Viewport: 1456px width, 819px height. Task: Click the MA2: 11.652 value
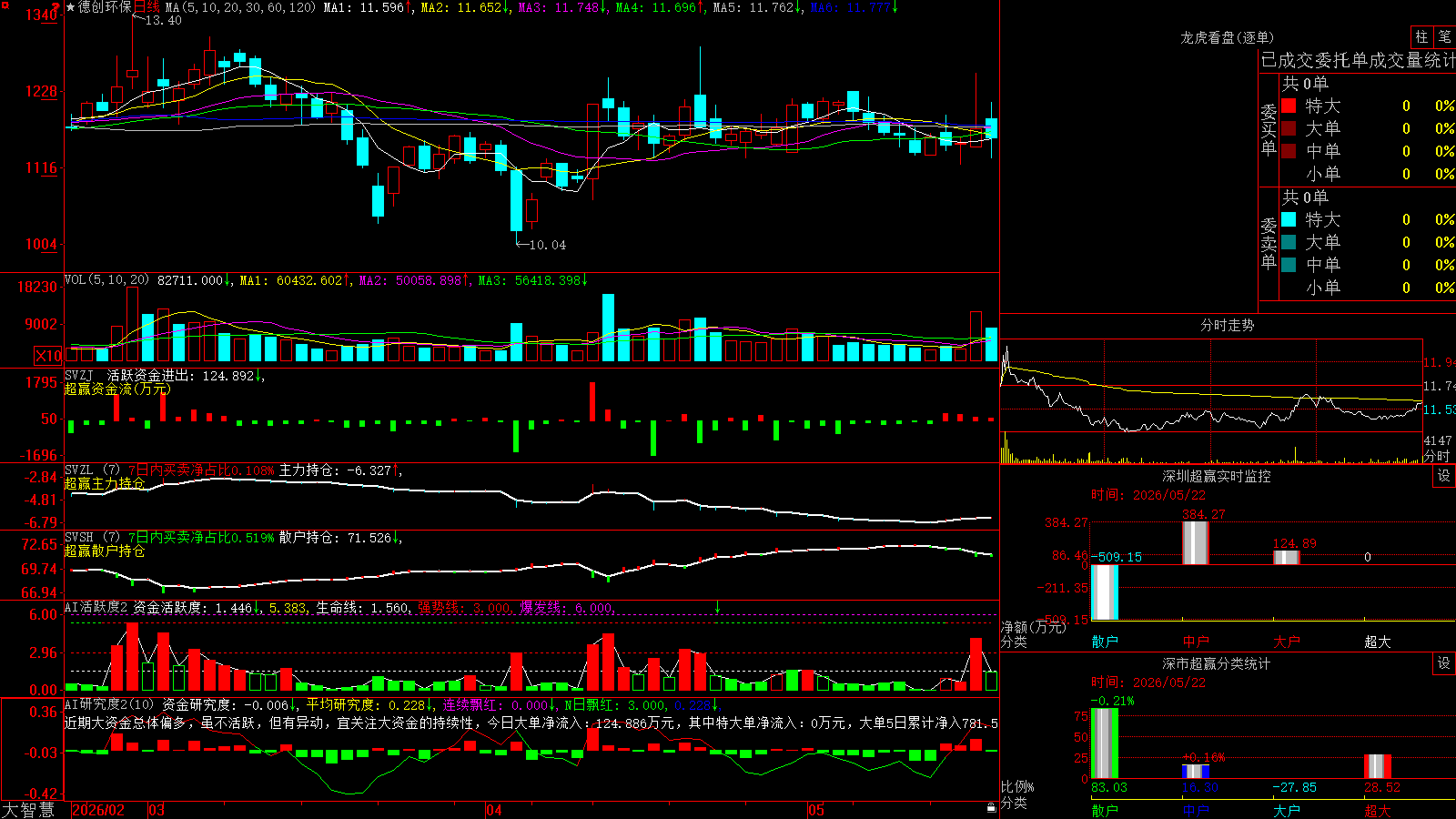click(461, 7)
